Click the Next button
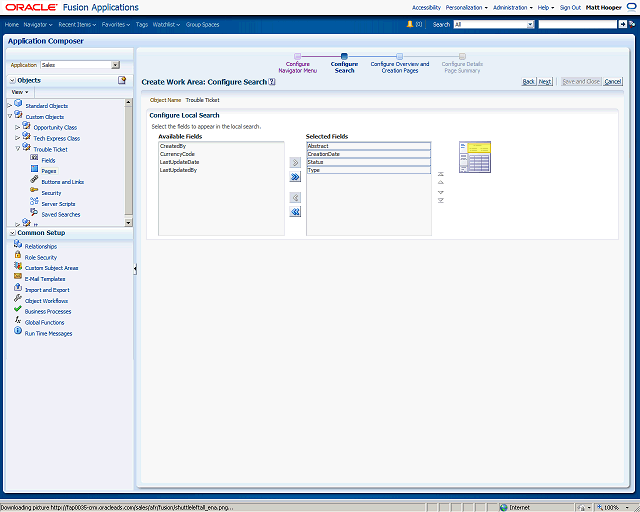 545,82
